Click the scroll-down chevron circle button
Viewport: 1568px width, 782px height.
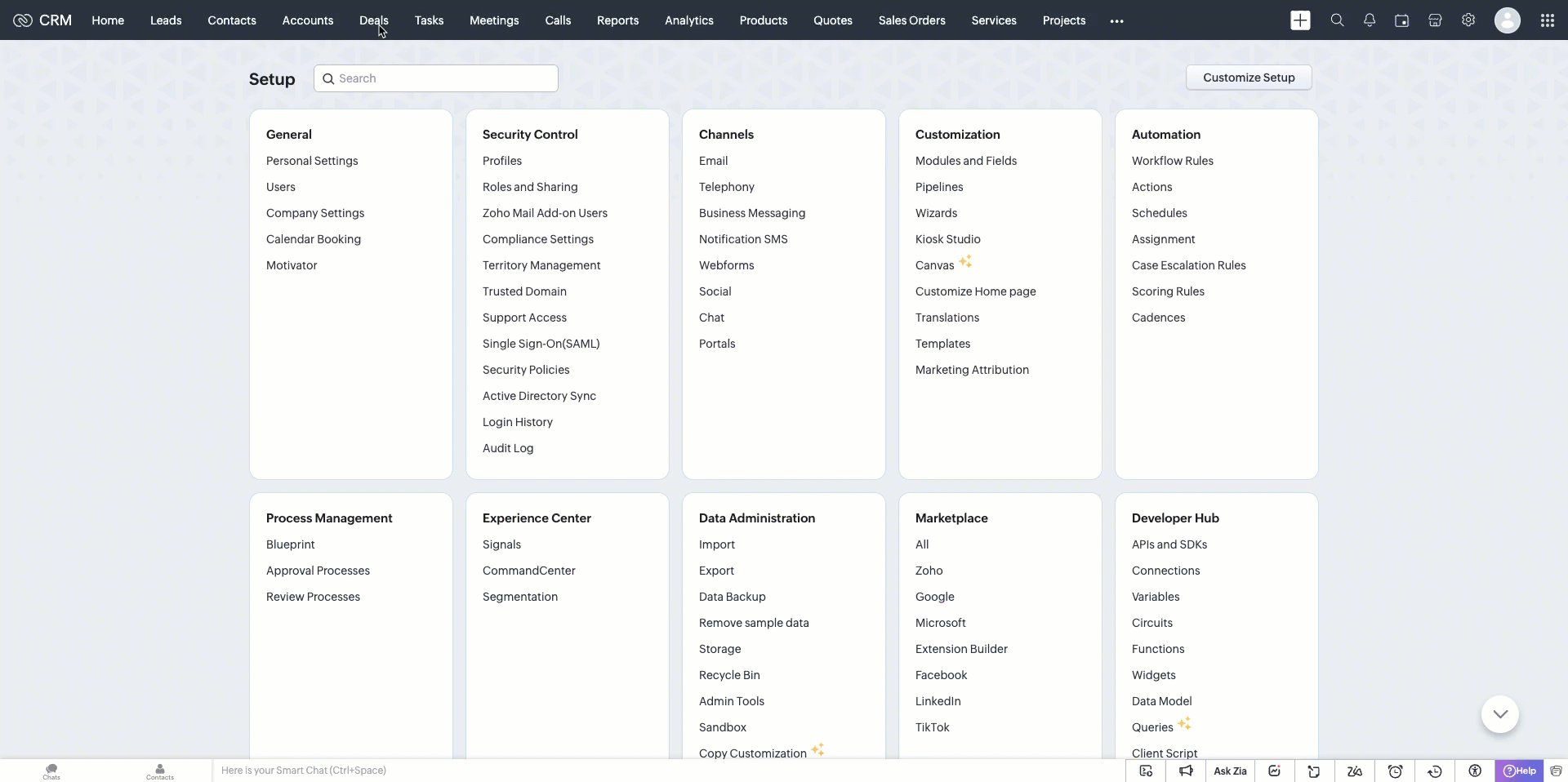[1500, 714]
